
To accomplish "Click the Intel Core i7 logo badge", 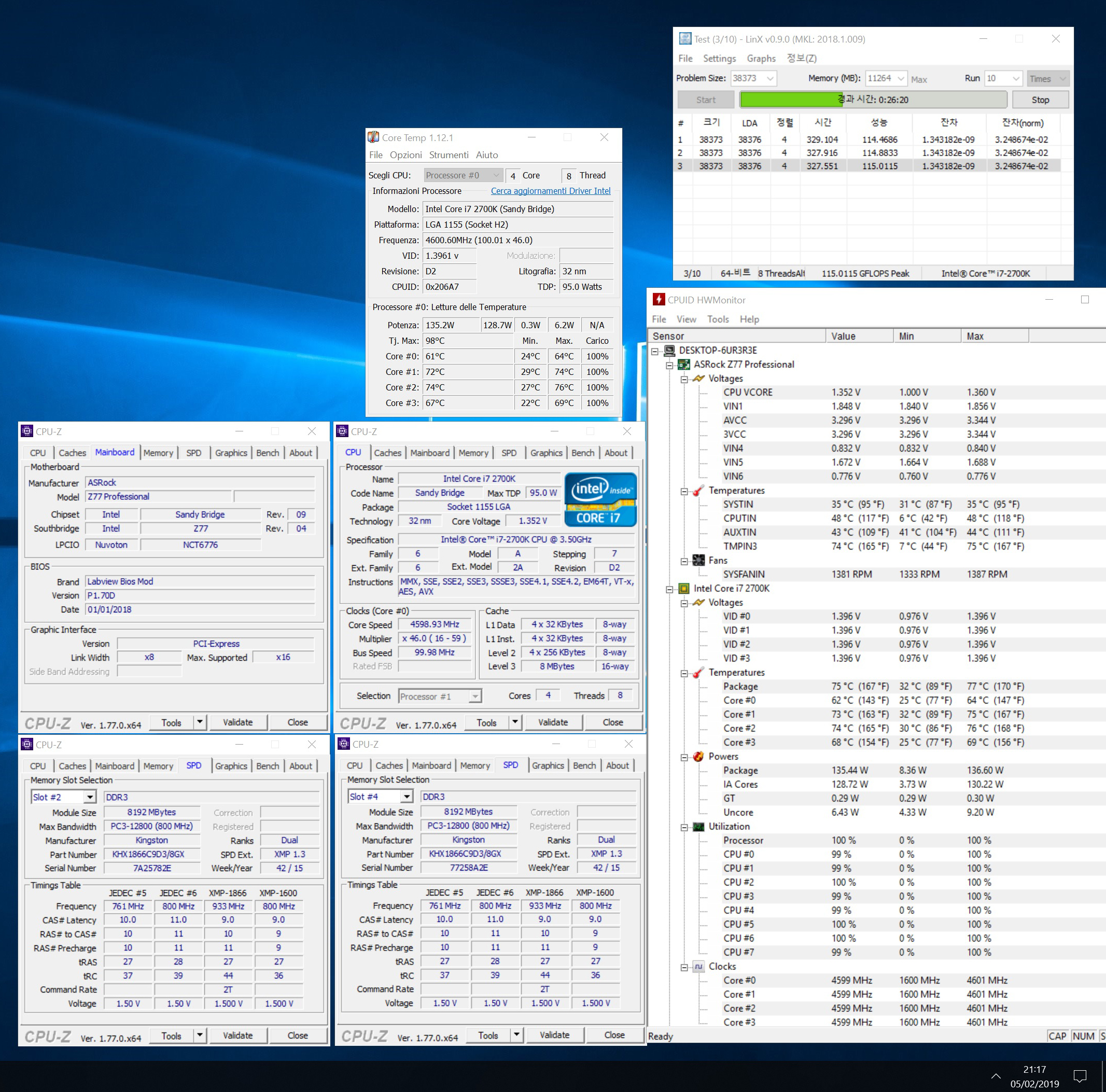I will pyautogui.click(x=600, y=499).
